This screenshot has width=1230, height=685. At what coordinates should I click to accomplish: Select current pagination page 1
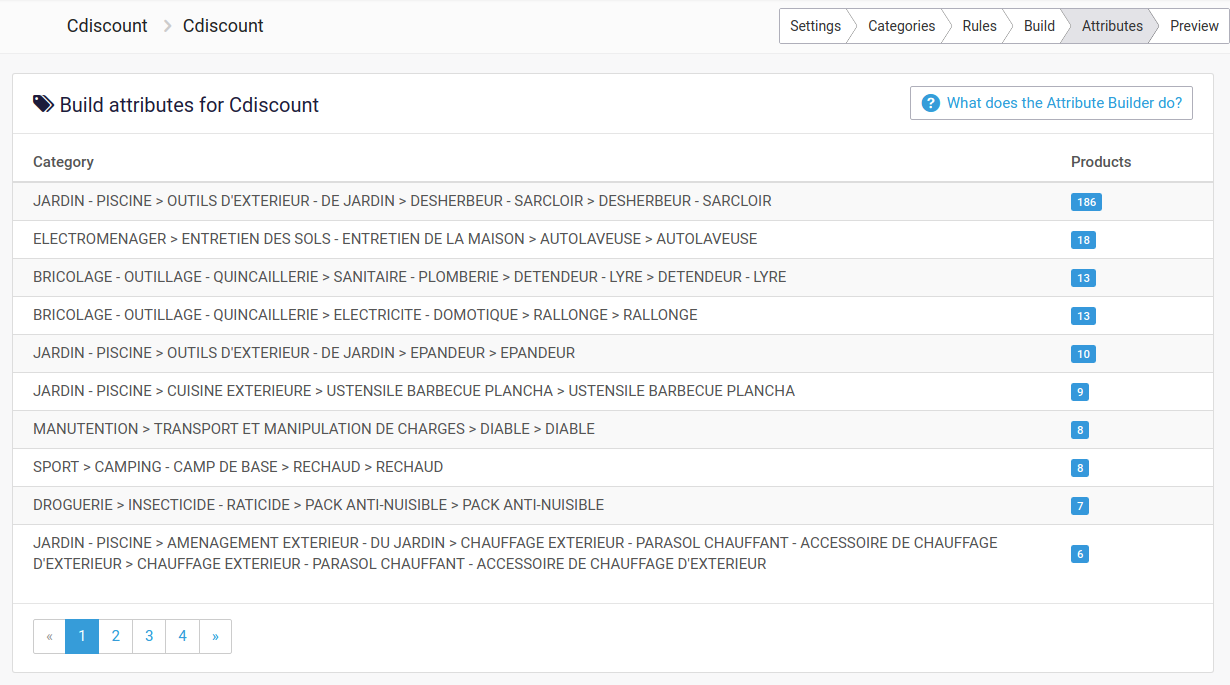(x=82, y=636)
